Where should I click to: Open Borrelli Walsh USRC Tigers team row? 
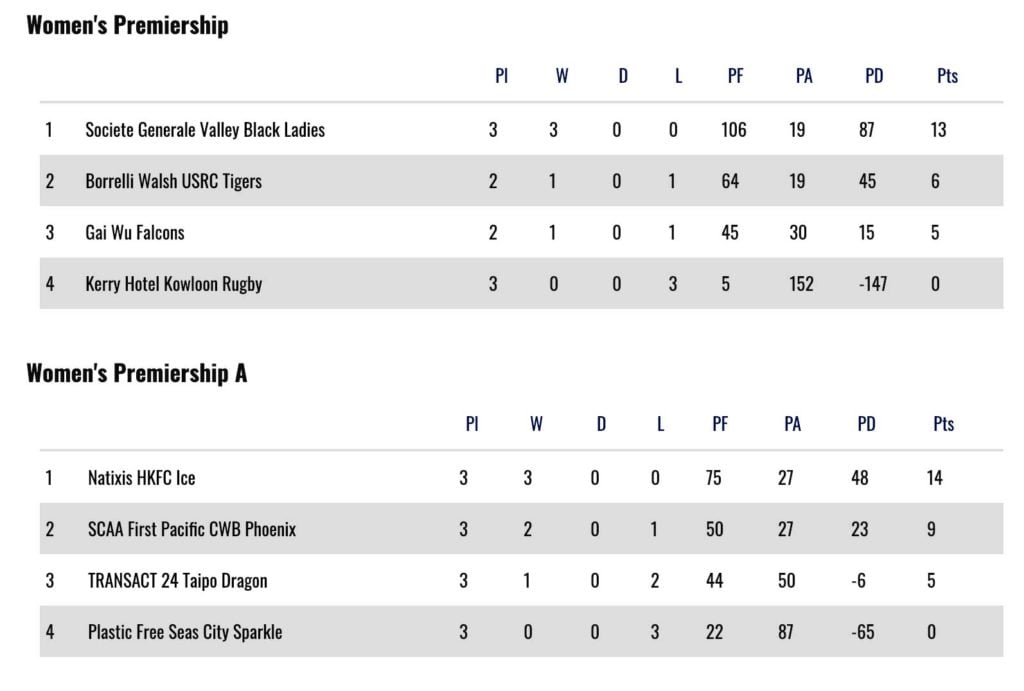173,181
